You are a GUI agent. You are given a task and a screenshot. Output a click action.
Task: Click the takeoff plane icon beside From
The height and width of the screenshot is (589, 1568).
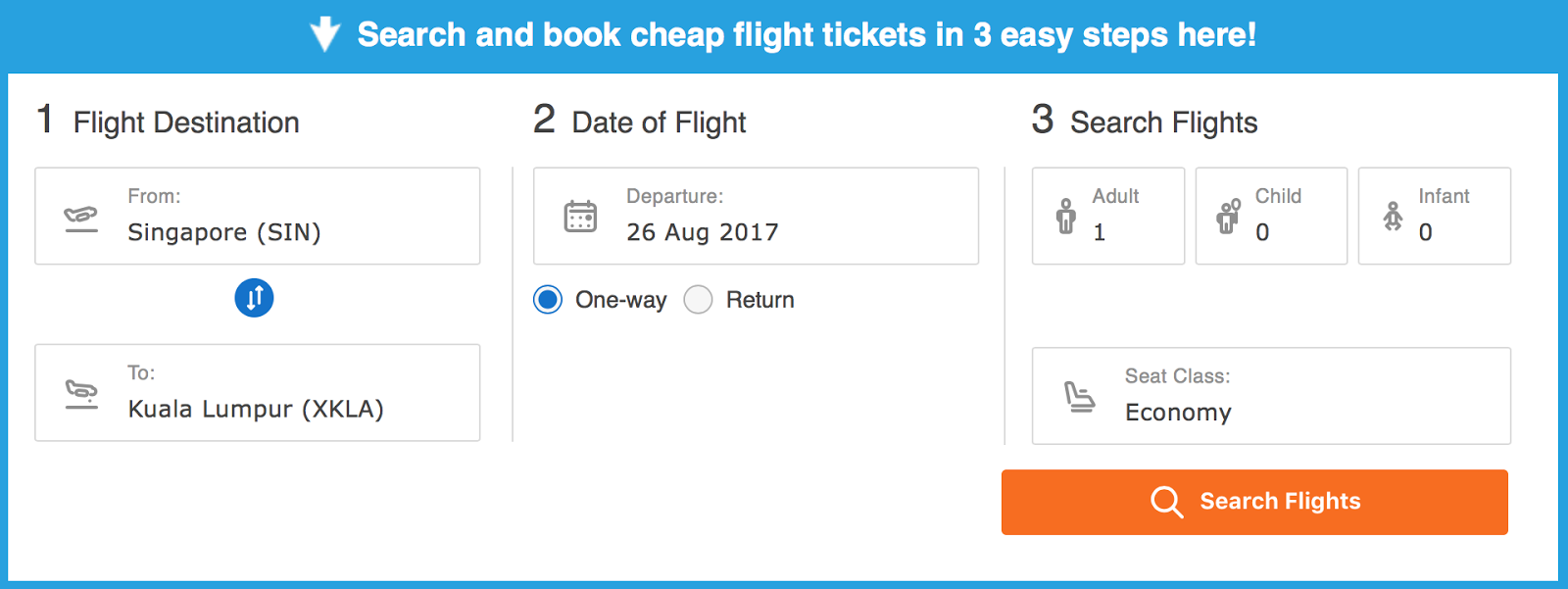81,218
